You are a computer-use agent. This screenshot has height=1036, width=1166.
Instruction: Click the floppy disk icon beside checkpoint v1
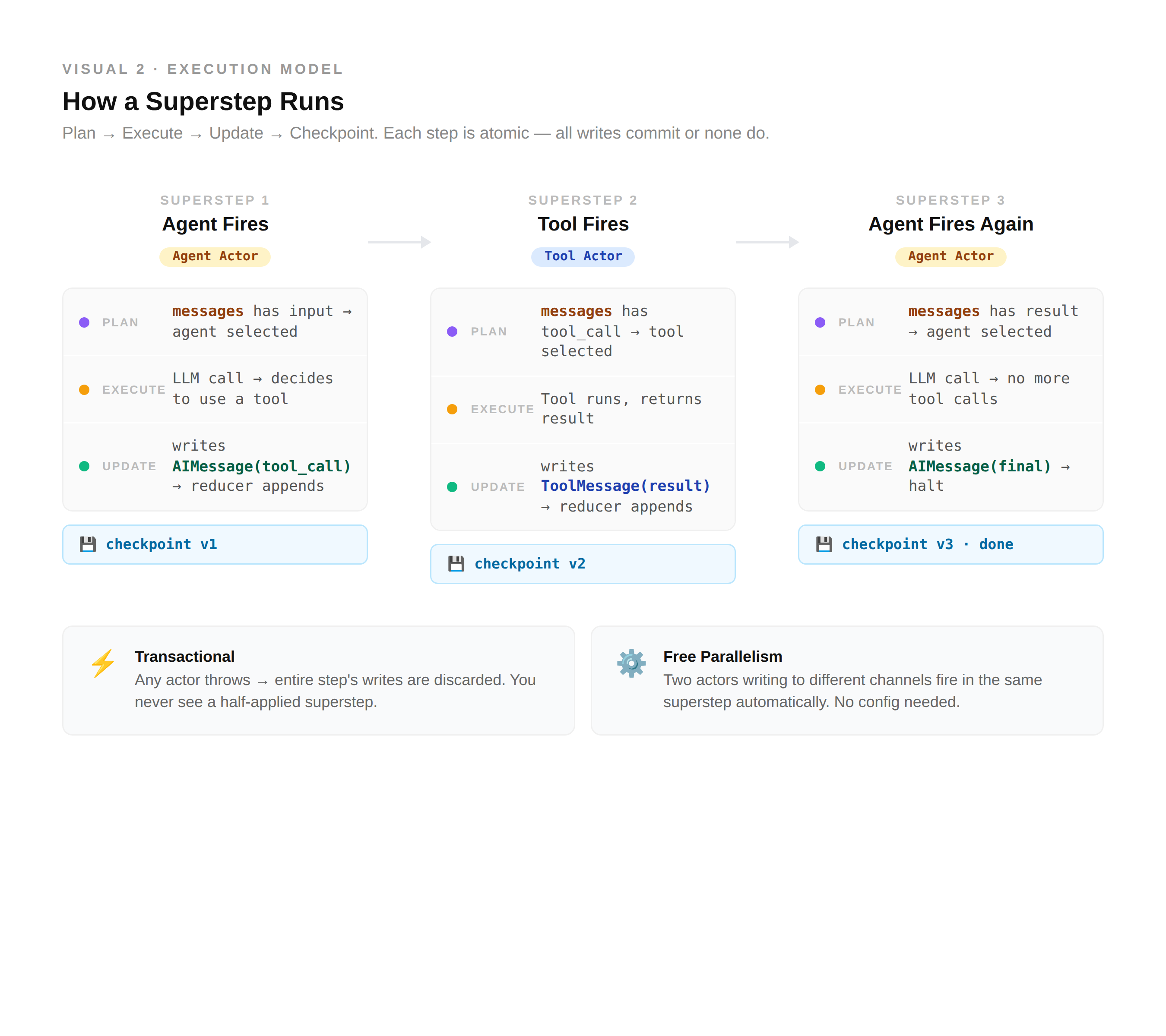click(x=87, y=544)
